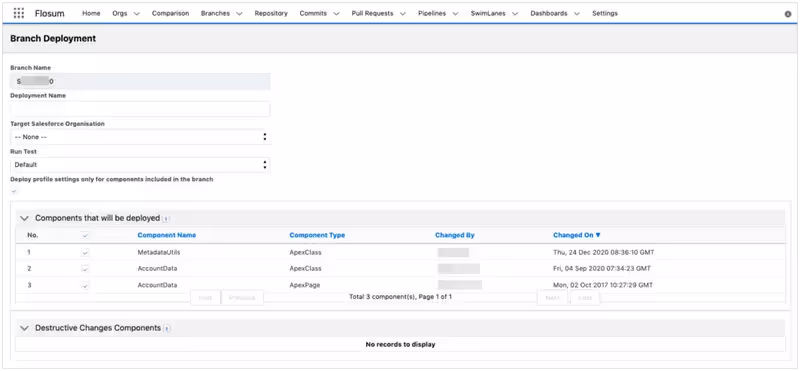This screenshot has height=371, width=800.
Task: Open the Comparison tab
Action: tap(170, 14)
